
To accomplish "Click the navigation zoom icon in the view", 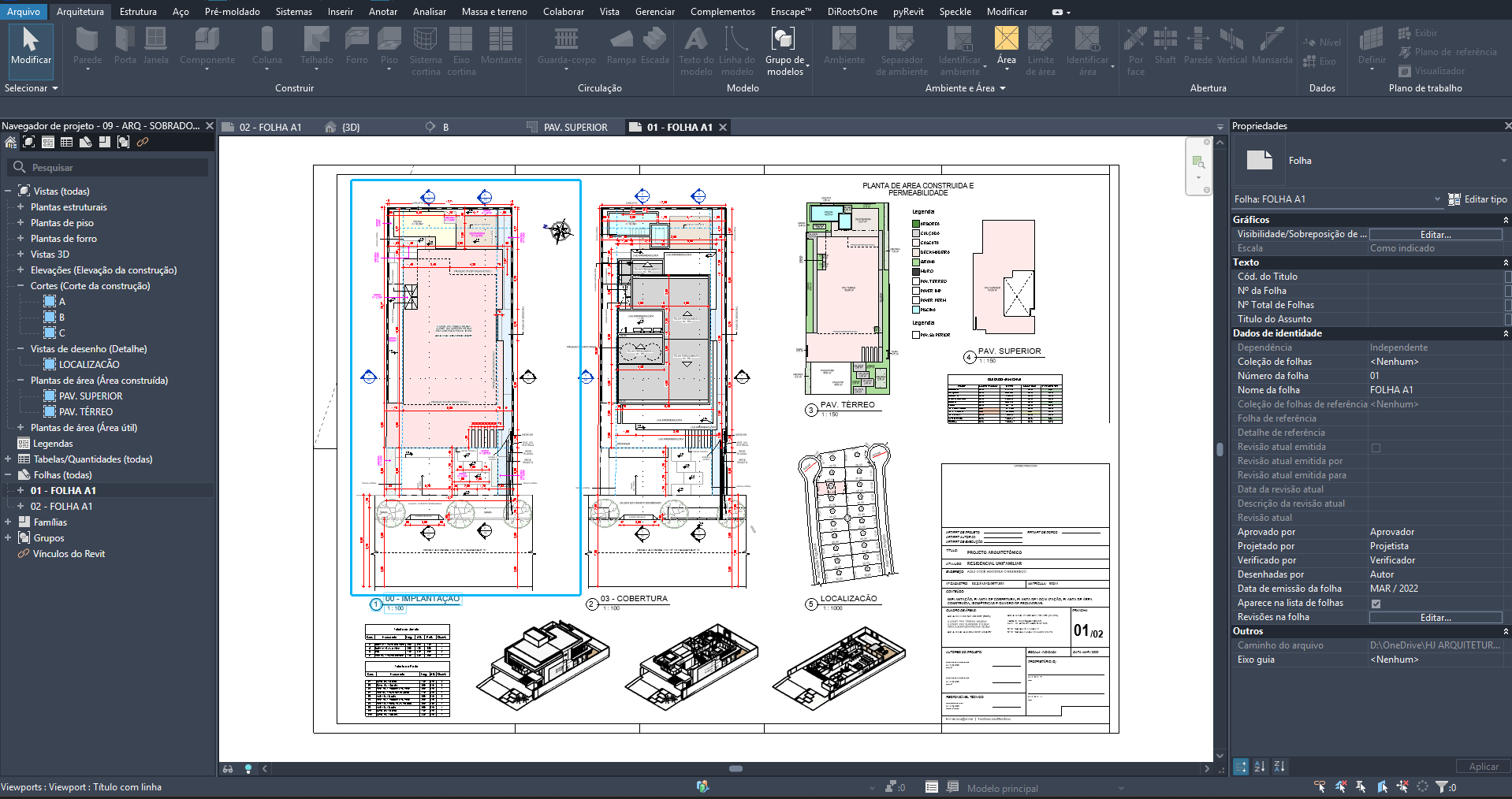I will click(1198, 162).
